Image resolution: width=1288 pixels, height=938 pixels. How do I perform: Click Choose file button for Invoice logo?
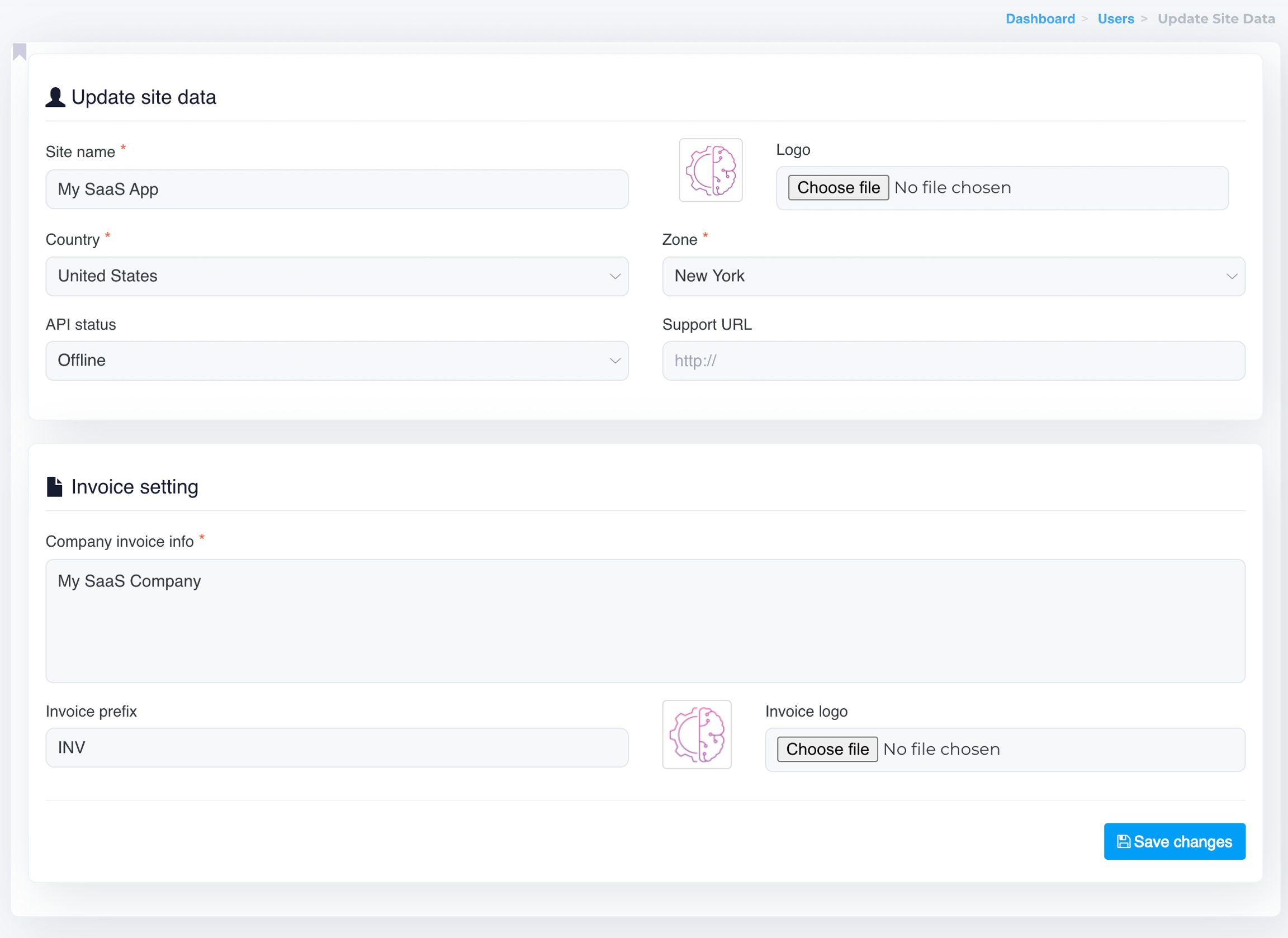[827, 749]
